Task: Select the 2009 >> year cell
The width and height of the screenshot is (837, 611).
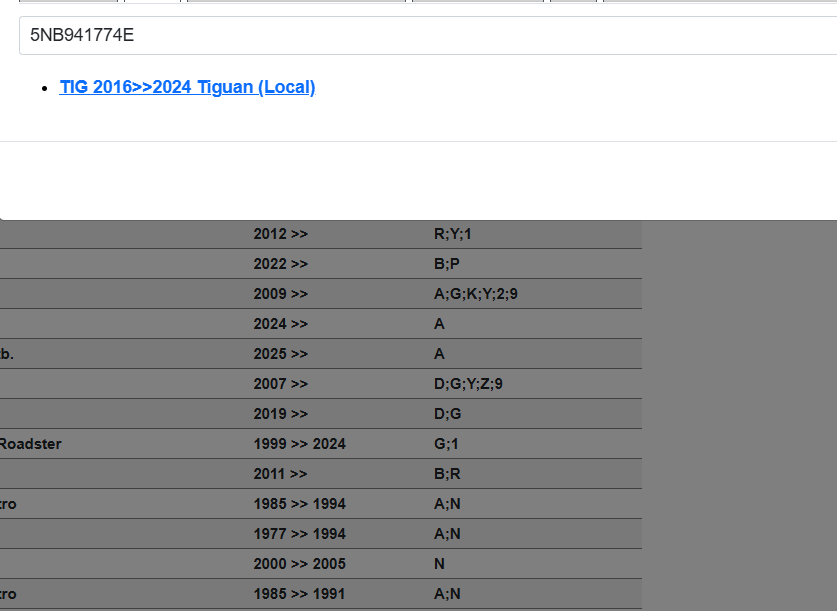Action: pos(281,294)
